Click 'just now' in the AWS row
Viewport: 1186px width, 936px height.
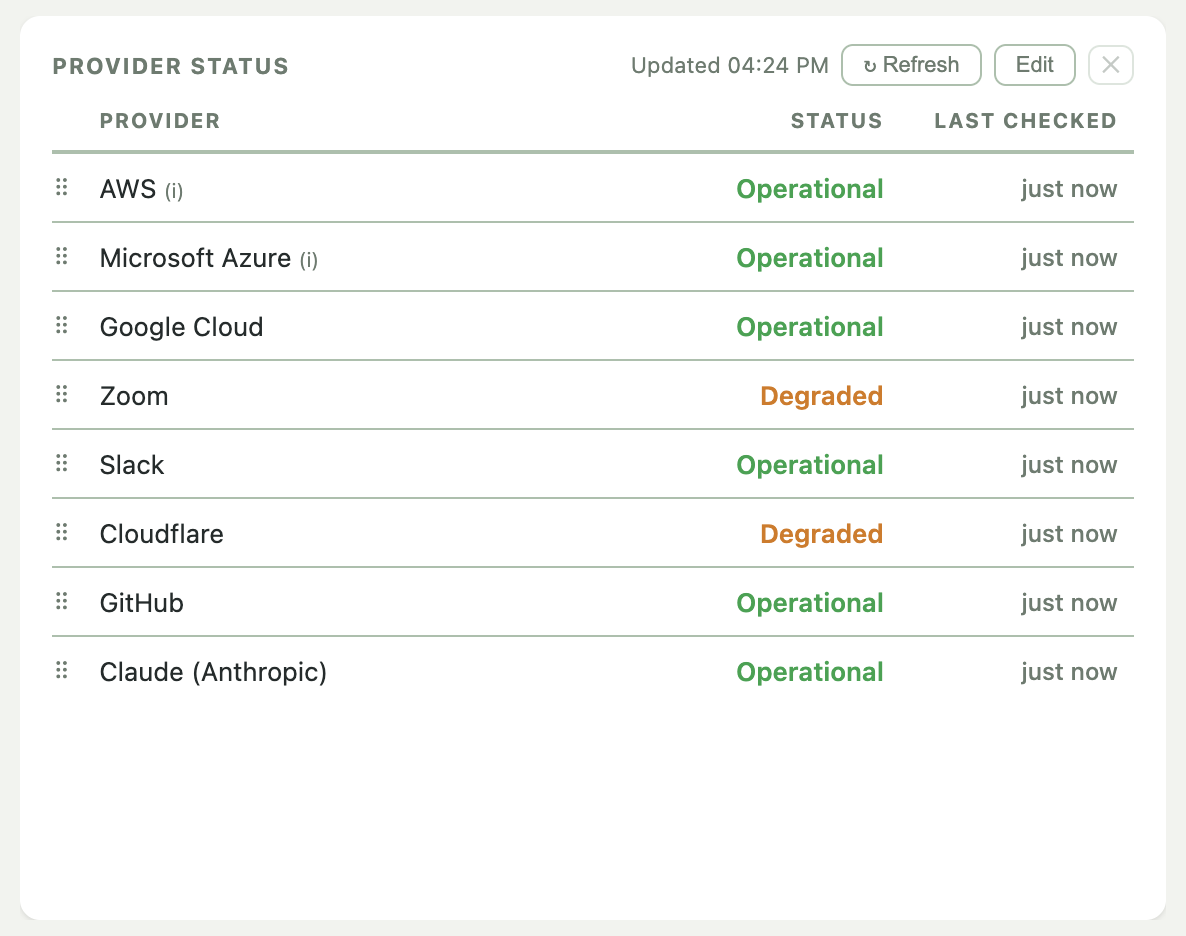click(x=1069, y=189)
